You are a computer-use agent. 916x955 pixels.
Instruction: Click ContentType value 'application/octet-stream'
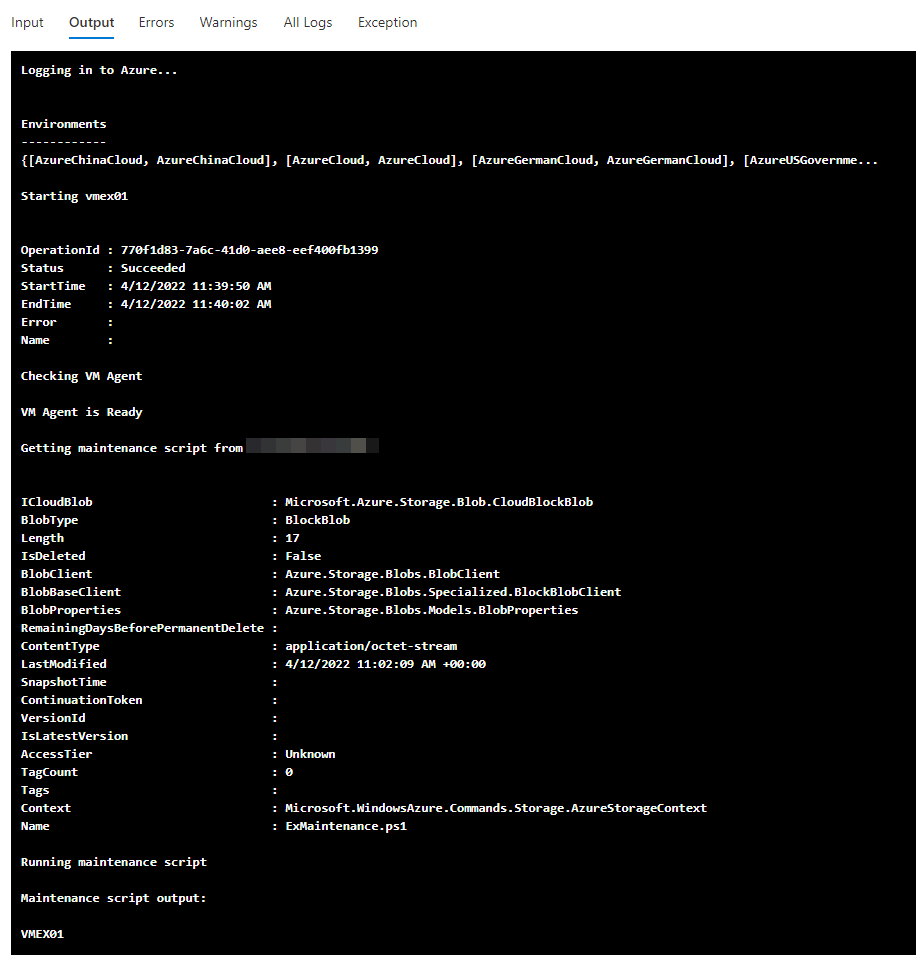pyautogui.click(x=371, y=646)
